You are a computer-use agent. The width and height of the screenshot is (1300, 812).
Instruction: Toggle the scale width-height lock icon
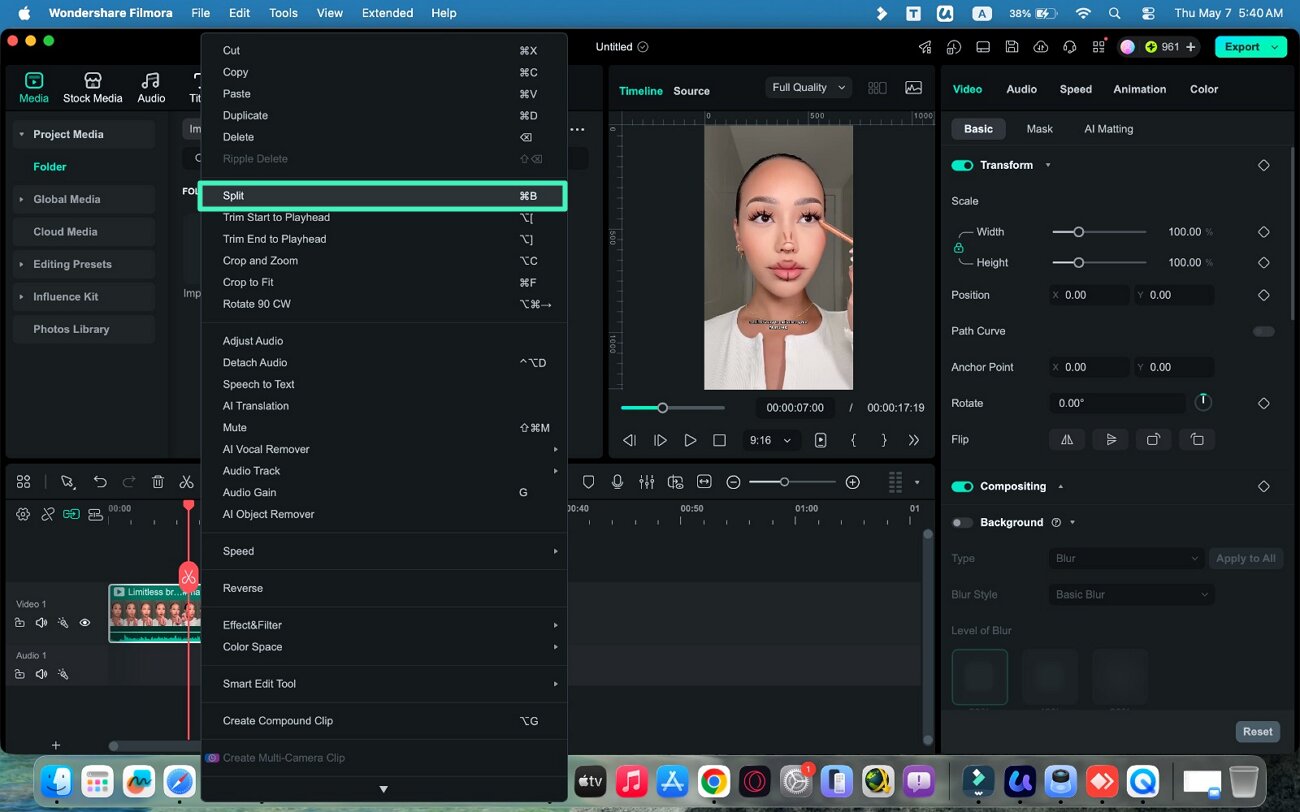[x=959, y=247]
